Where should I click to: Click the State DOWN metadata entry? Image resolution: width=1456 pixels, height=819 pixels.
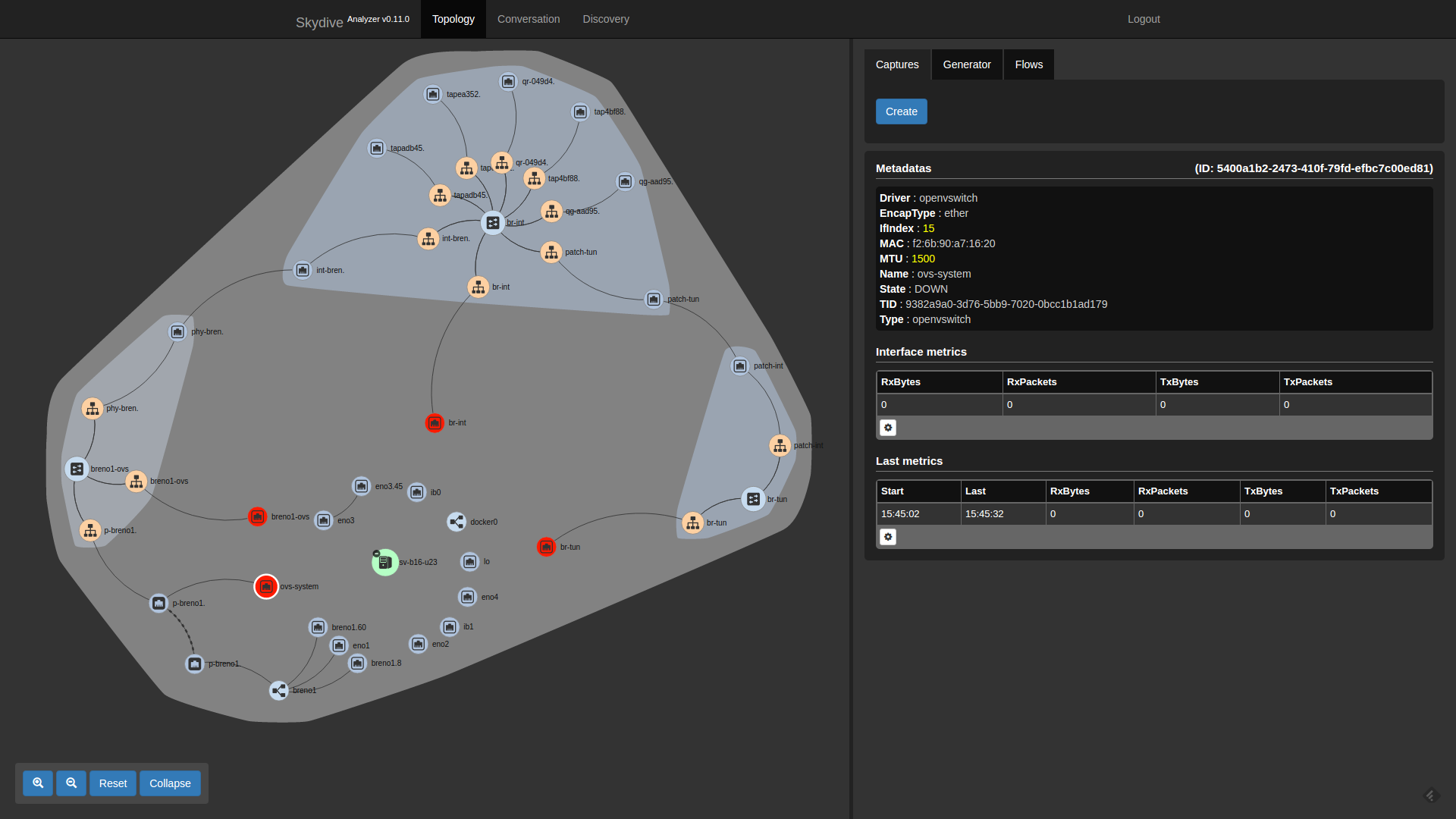[914, 289]
